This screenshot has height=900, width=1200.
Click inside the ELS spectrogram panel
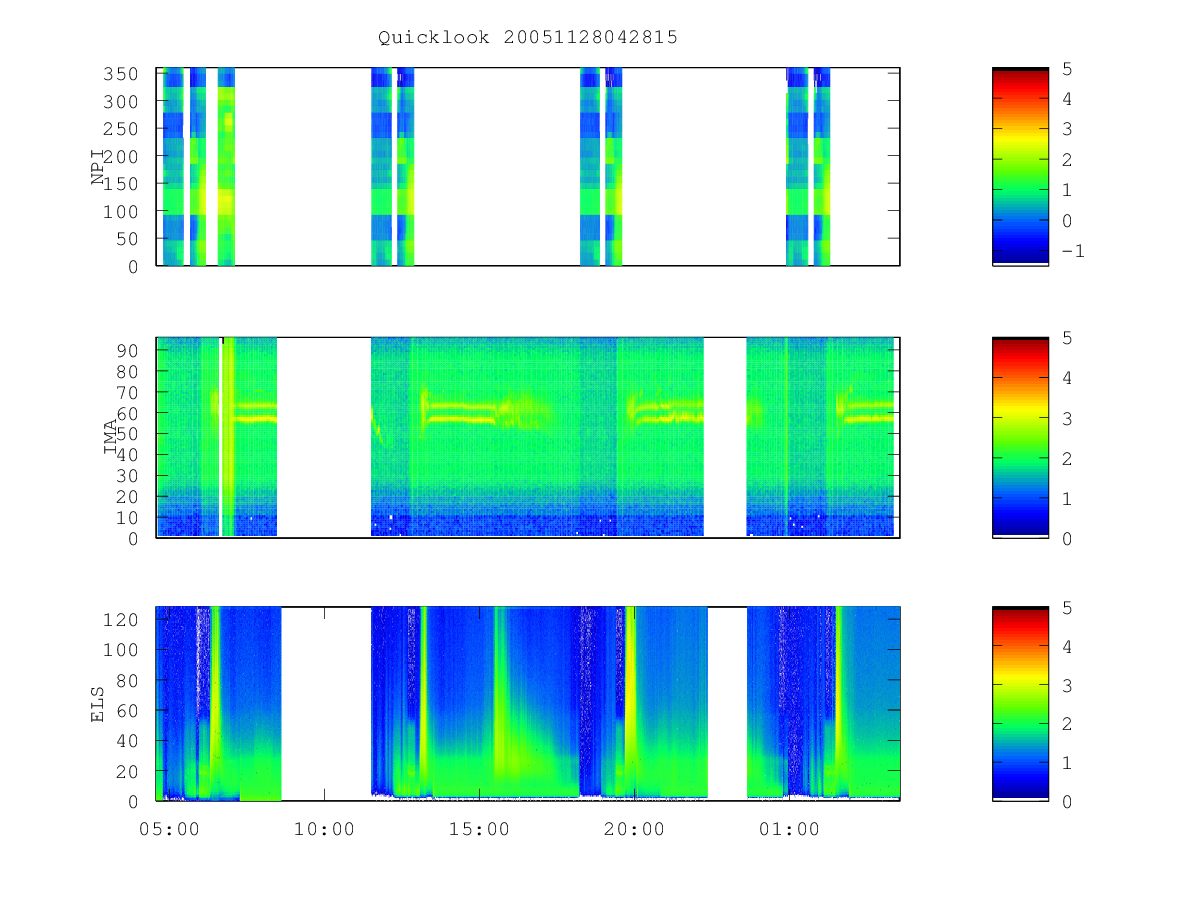tap(528, 704)
